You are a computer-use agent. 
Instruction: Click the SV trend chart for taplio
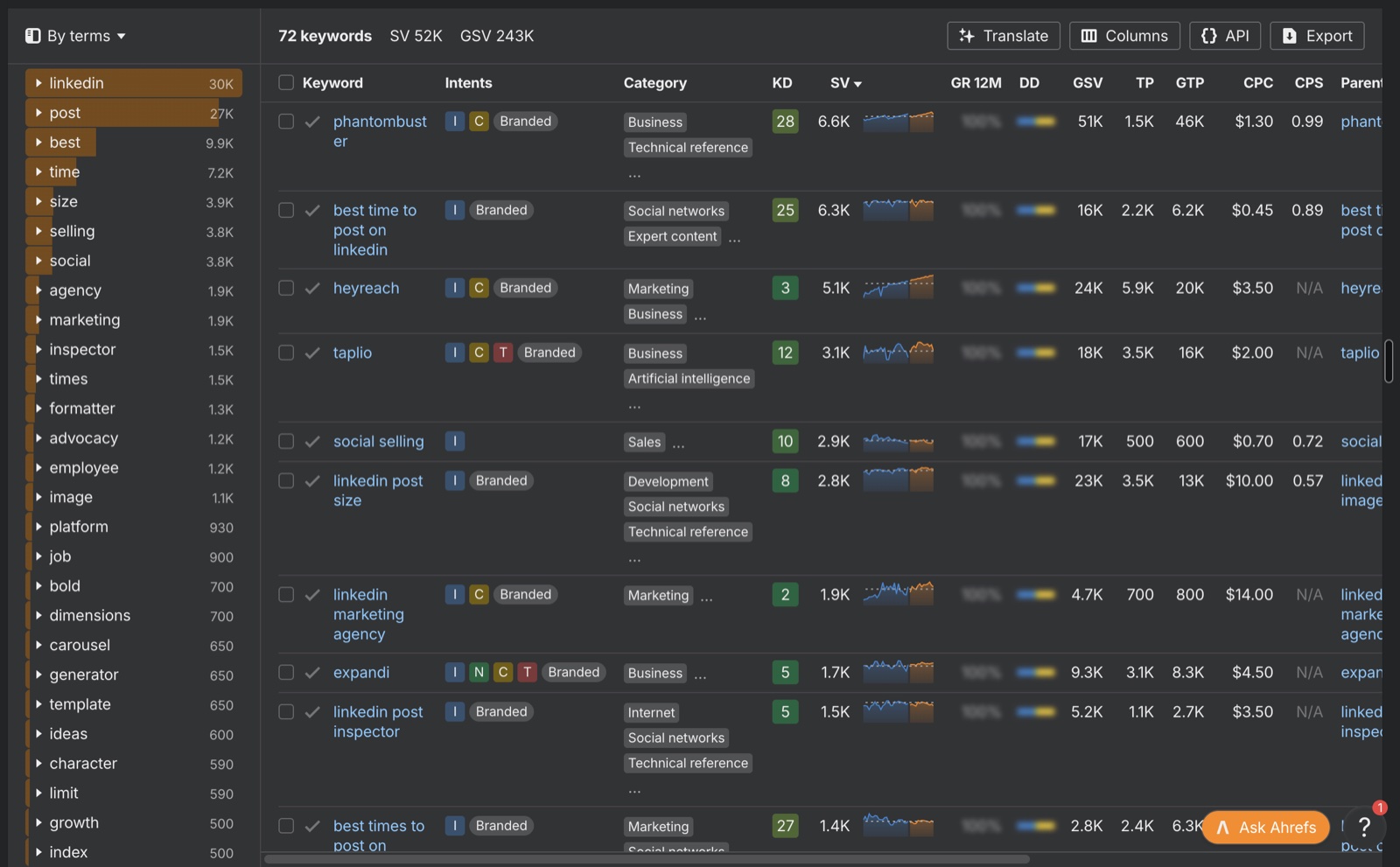click(898, 353)
